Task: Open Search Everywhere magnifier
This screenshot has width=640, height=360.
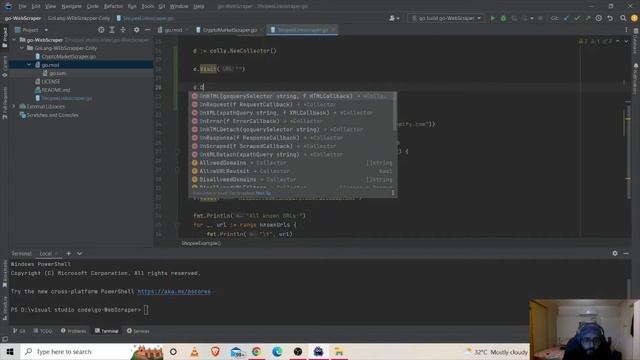Action: pos(623,18)
